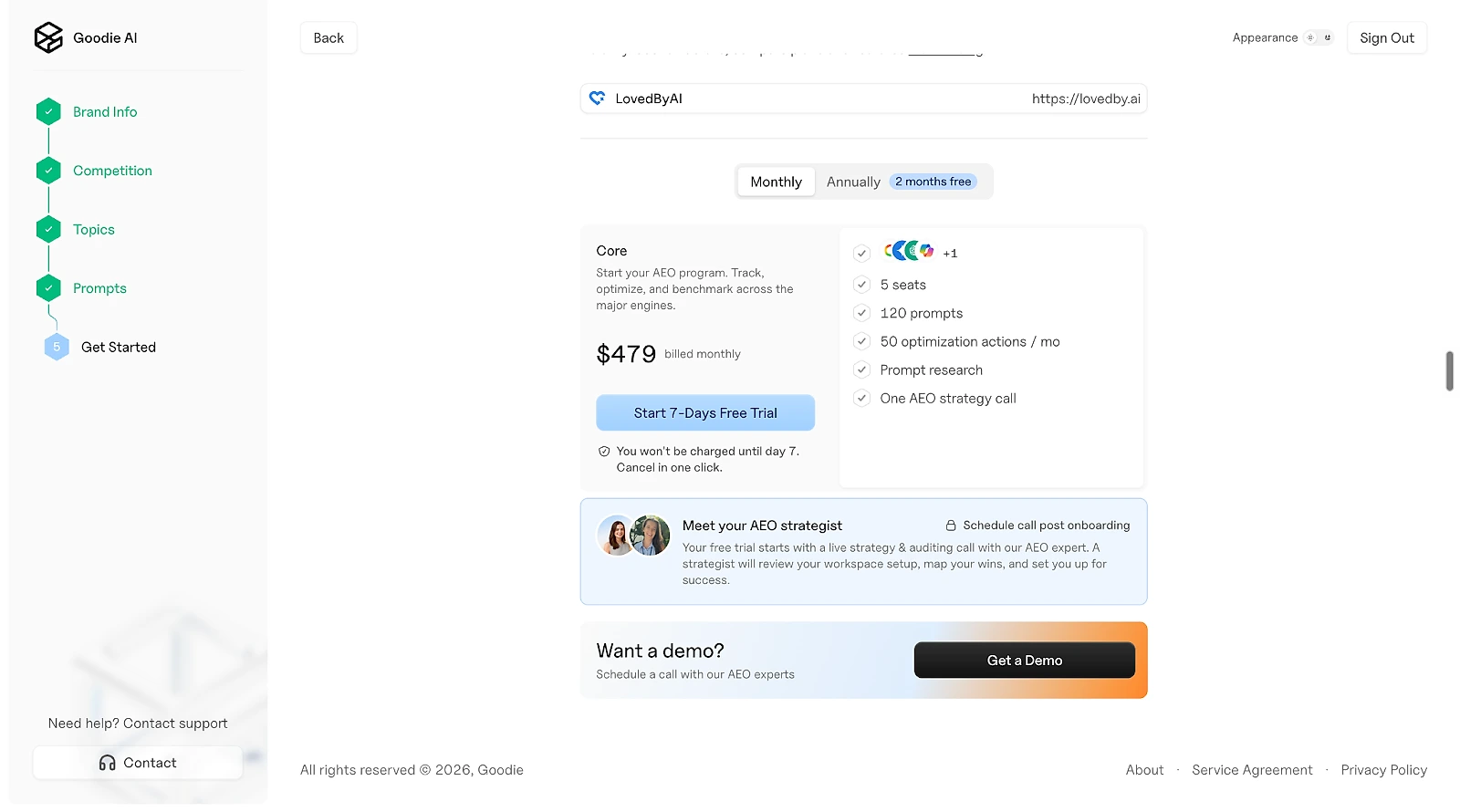Viewport: 1460px width, 812px height.
Task: Click the check icon beside Prompt research
Action: pyautogui.click(x=861, y=370)
